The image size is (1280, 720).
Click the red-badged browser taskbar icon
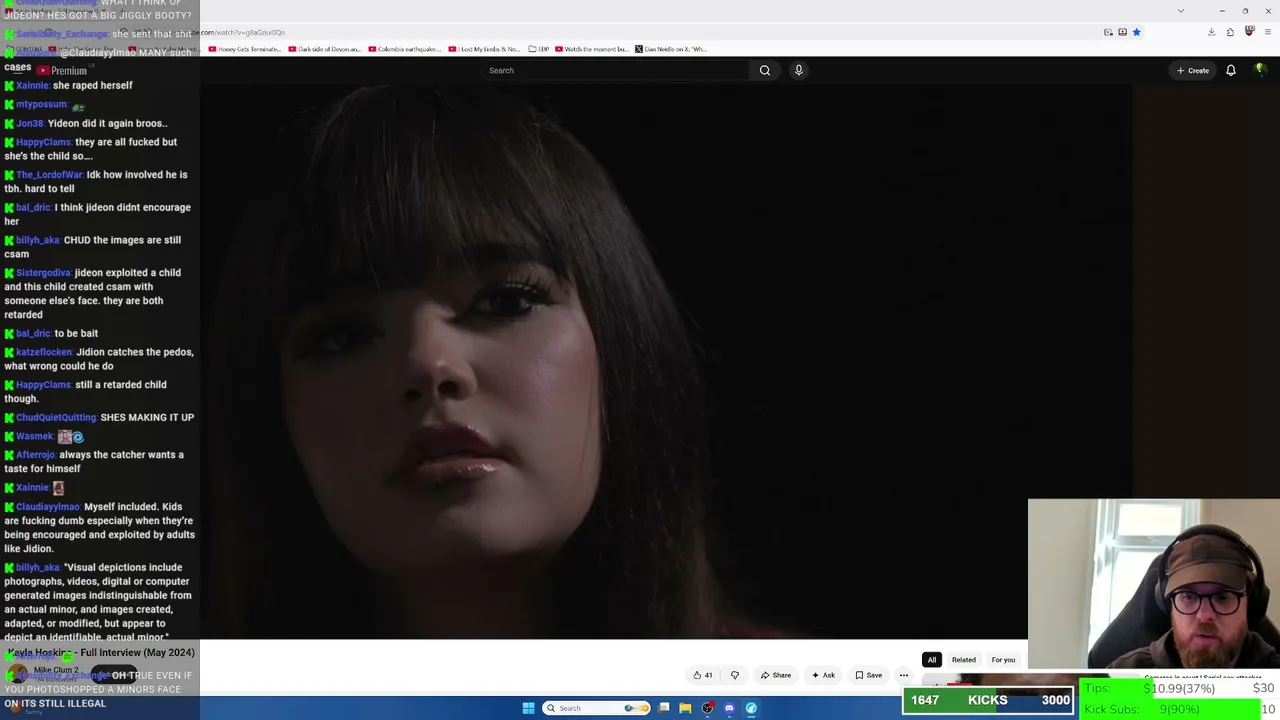tap(707, 708)
